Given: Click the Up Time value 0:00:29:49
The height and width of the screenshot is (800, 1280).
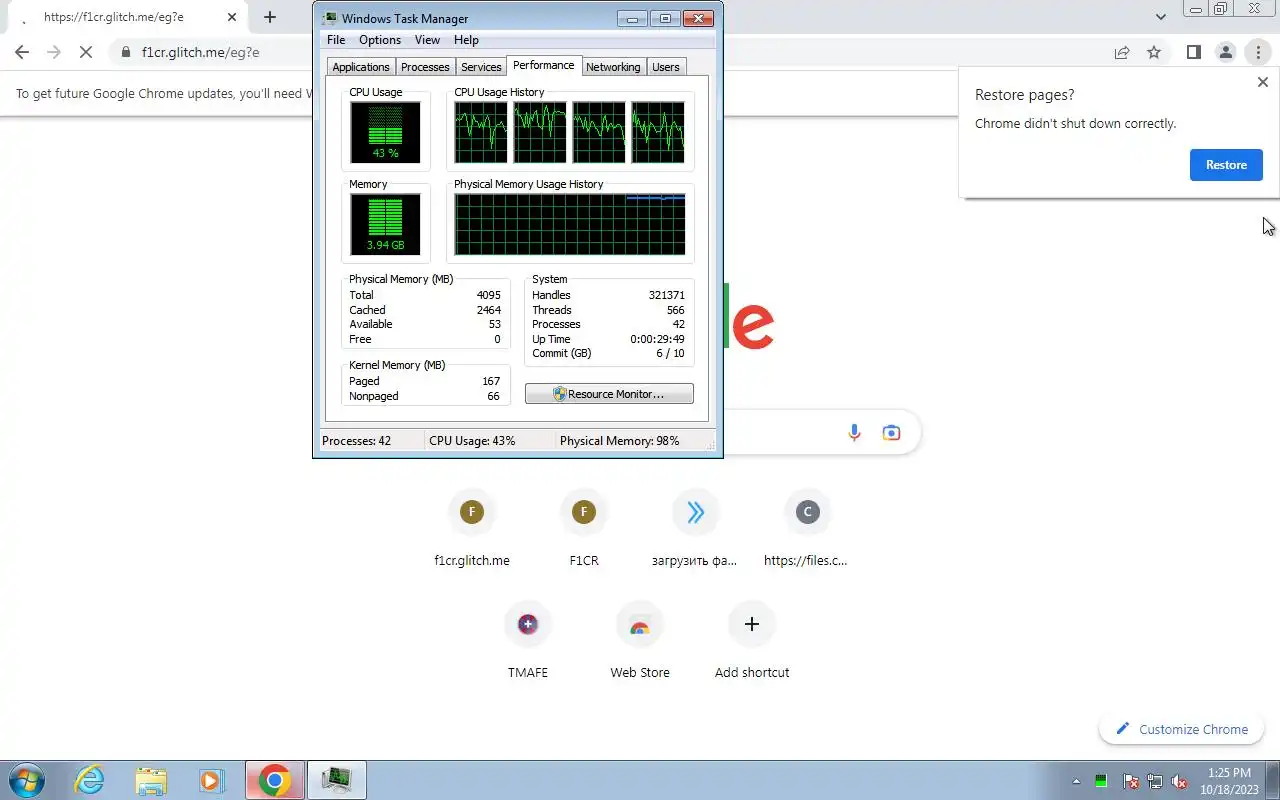Looking at the screenshot, I should tap(657, 339).
